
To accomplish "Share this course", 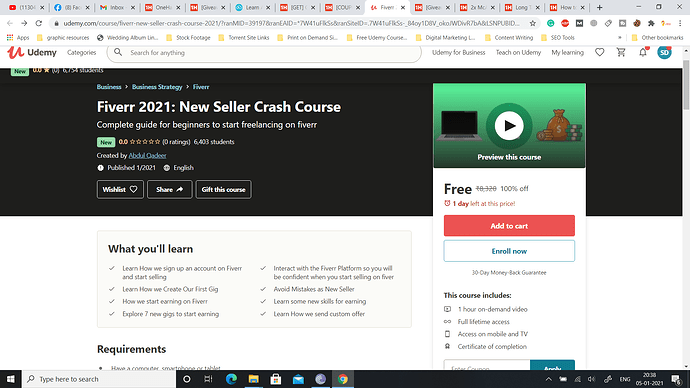I will [x=169, y=190].
